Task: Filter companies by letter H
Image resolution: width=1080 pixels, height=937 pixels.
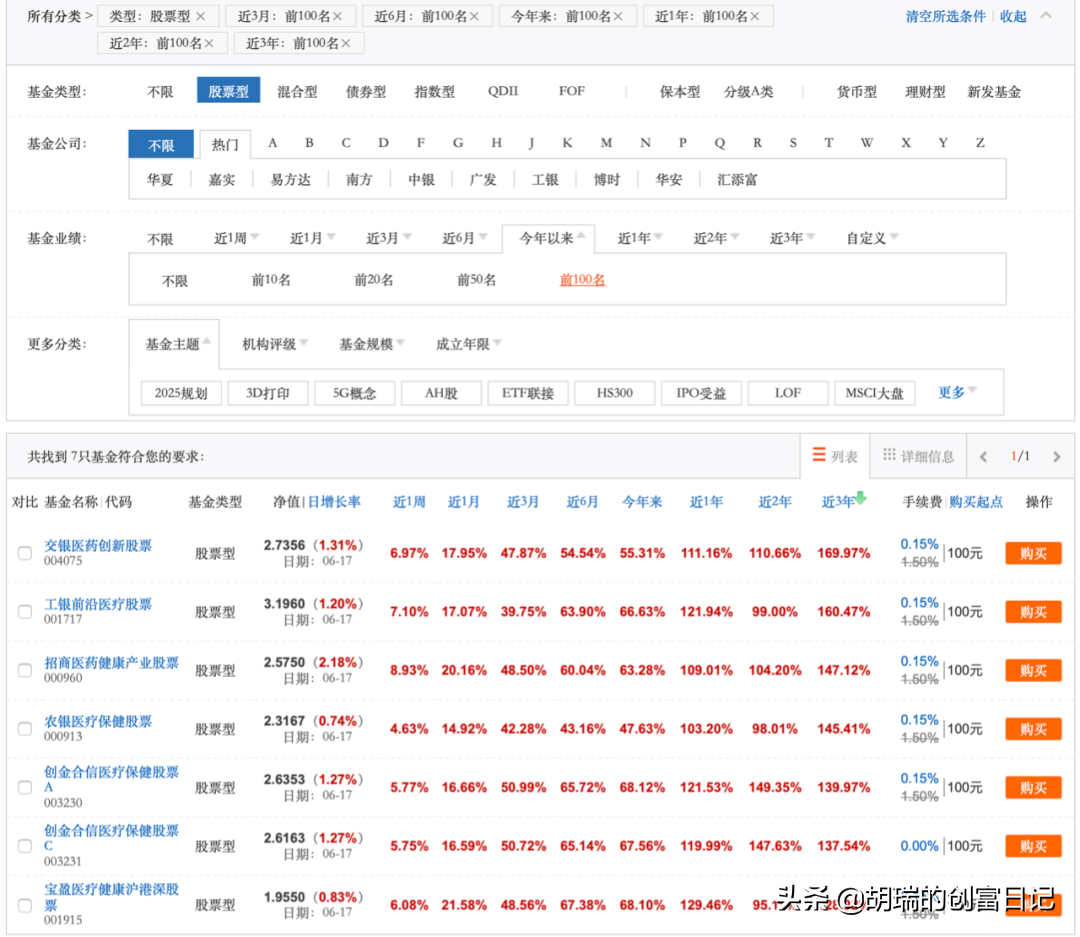Action: [496, 143]
